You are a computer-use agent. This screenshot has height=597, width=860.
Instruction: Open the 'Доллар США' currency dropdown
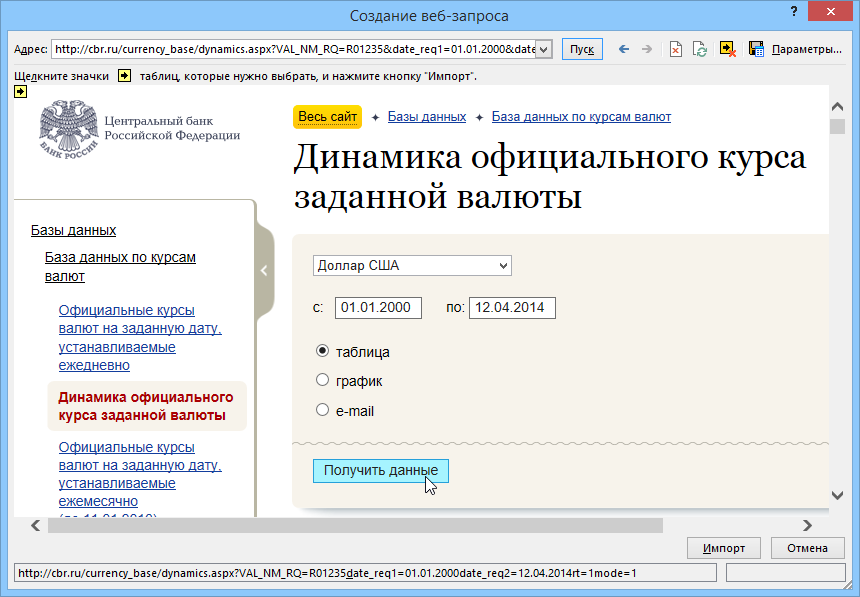click(x=411, y=265)
